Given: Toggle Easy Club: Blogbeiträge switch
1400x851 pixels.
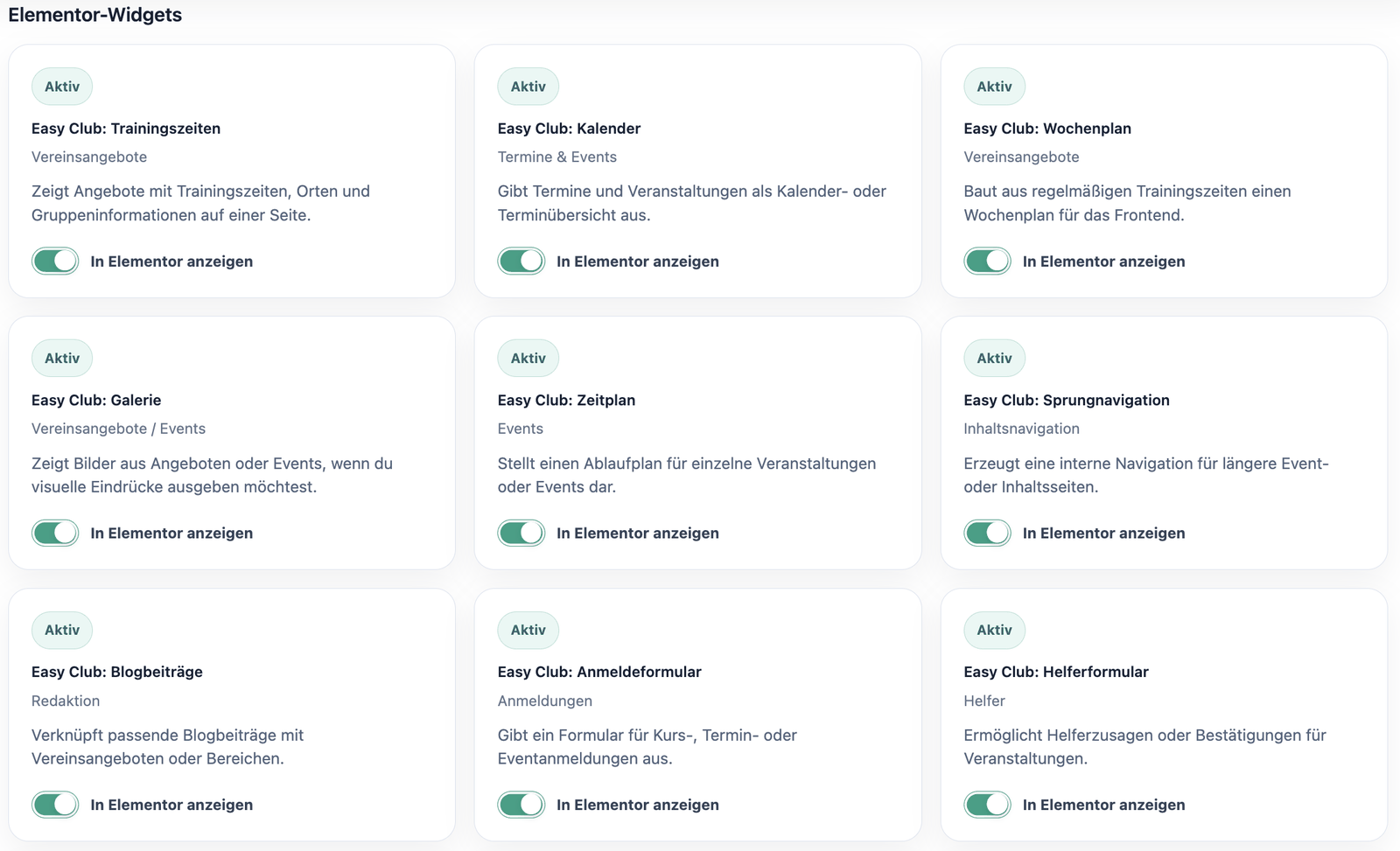Looking at the screenshot, I should pyautogui.click(x=55, y=805).
